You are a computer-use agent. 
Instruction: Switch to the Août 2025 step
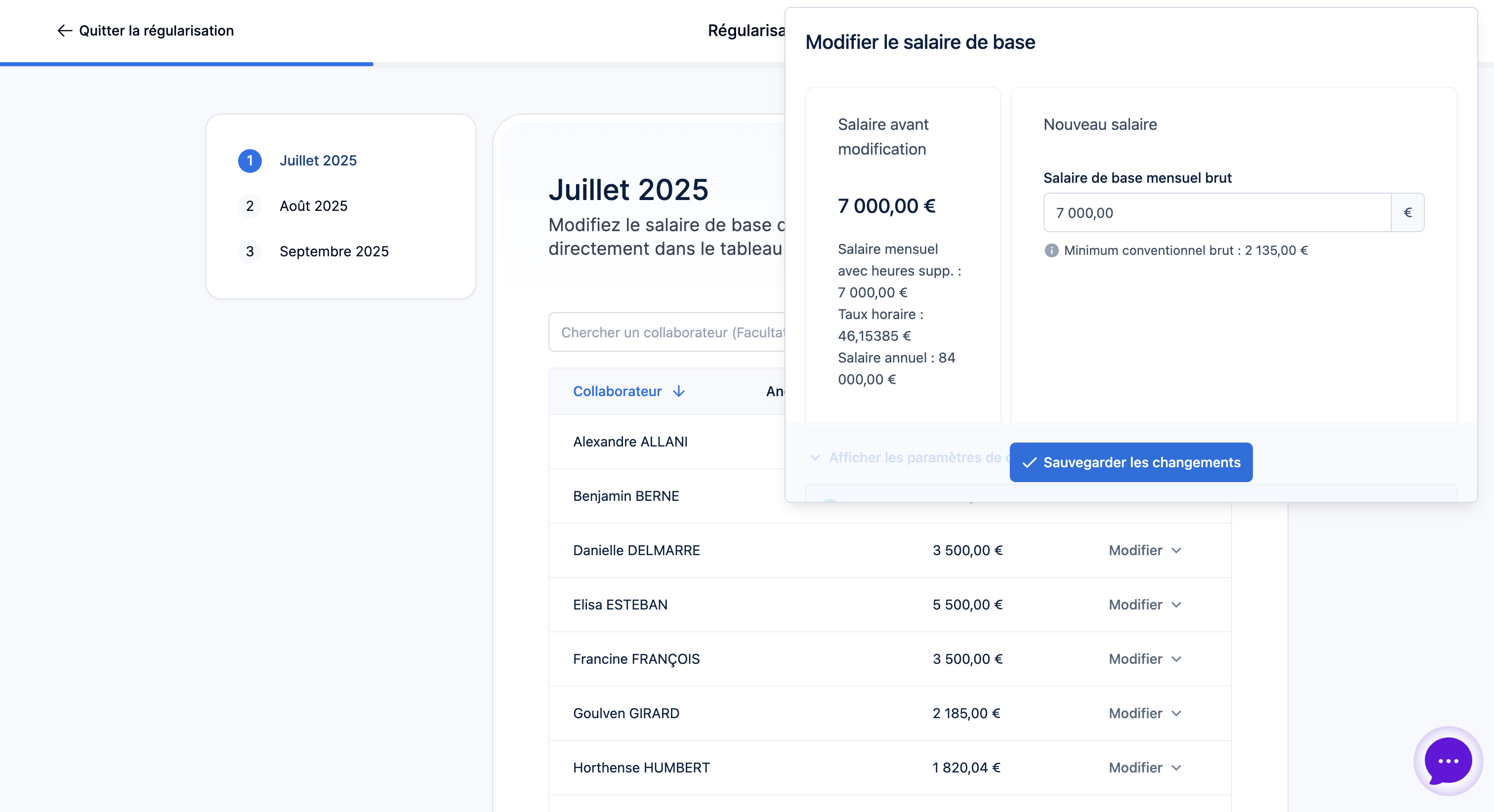(314, 206)
